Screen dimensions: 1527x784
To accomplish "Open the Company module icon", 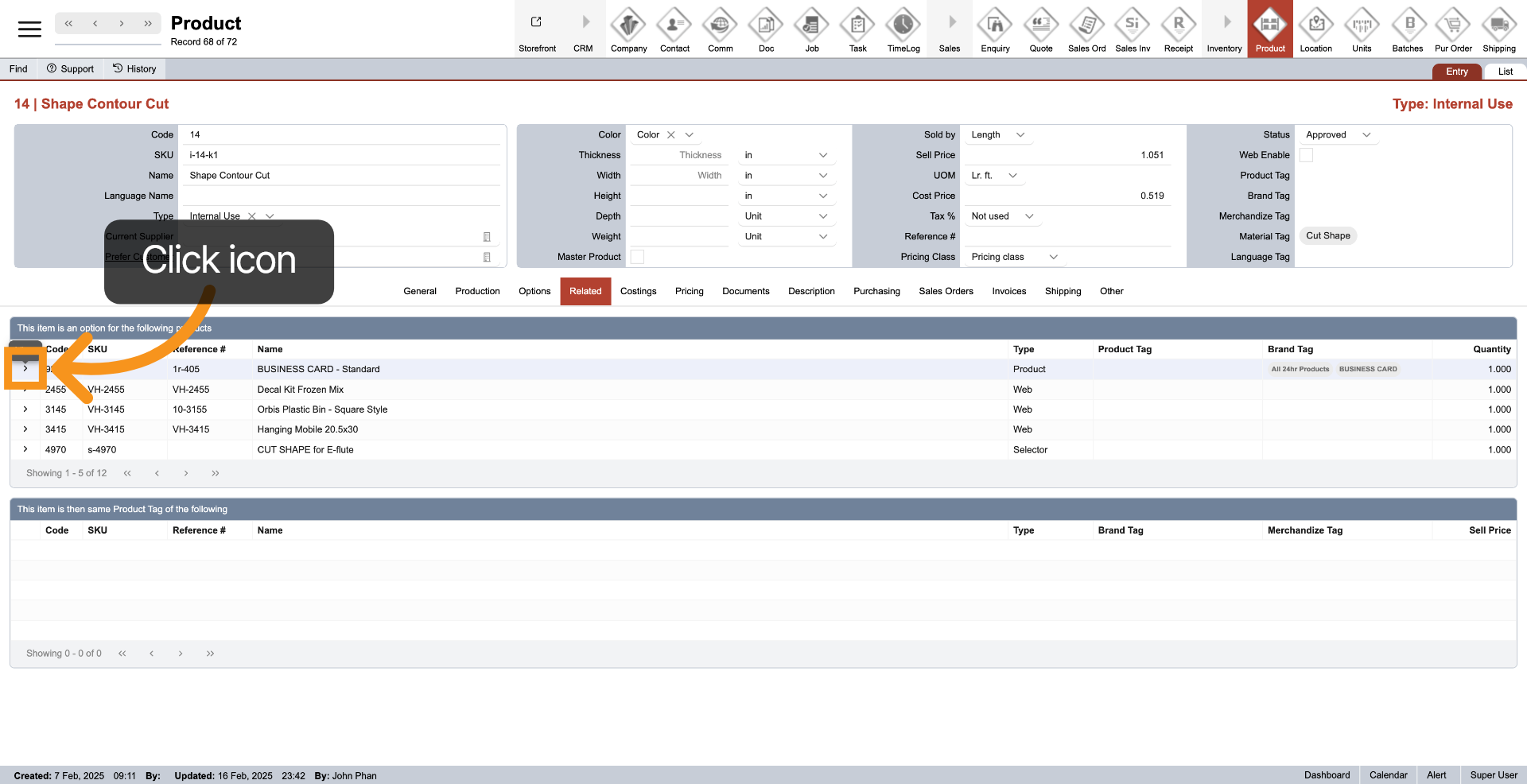I will click(x=628, y=25).
